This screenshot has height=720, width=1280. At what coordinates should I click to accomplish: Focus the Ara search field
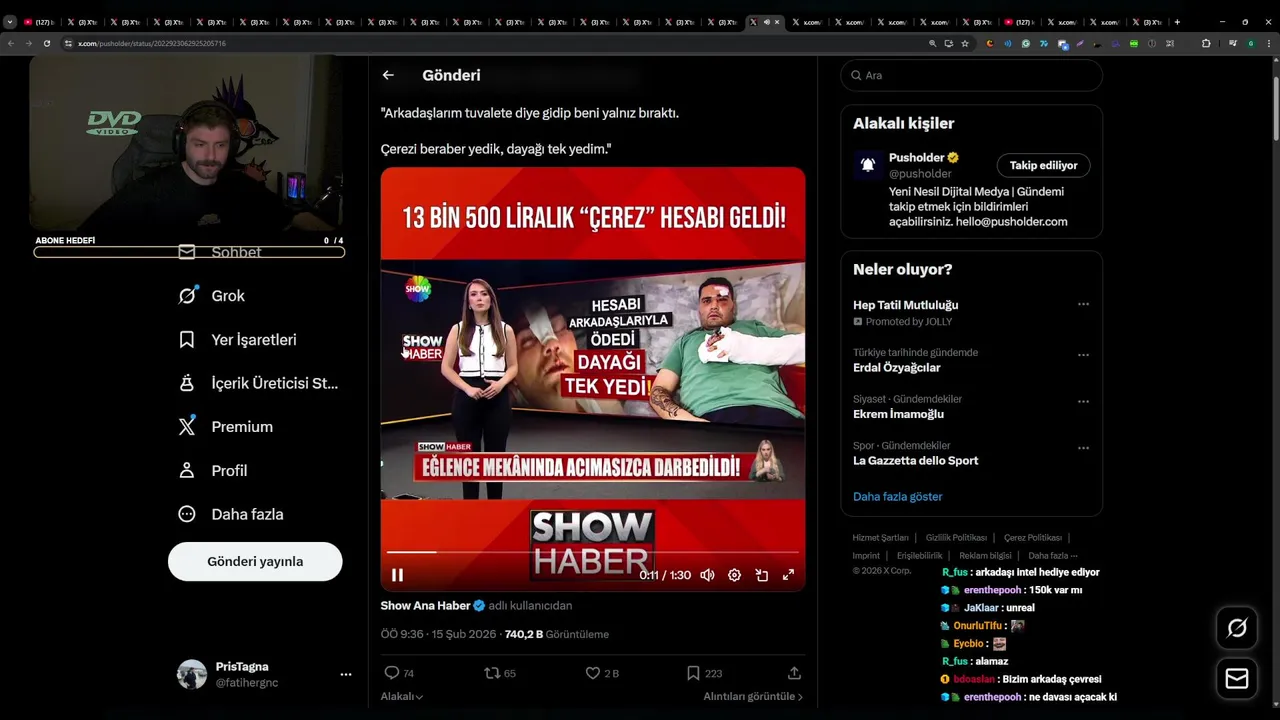click(971, 75)
